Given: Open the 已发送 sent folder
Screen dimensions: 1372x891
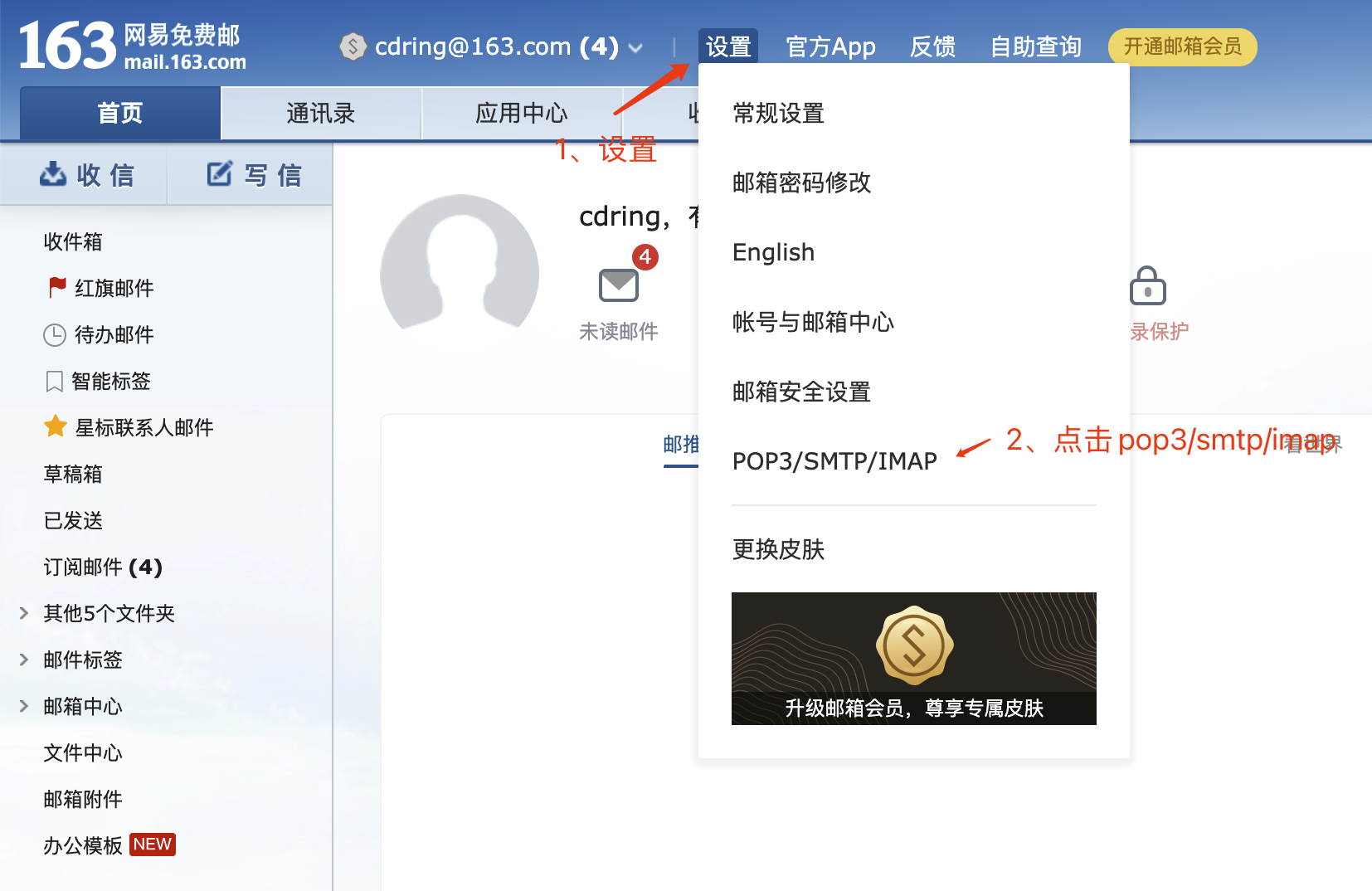Looking at the screenshot, I should (73, 520).
